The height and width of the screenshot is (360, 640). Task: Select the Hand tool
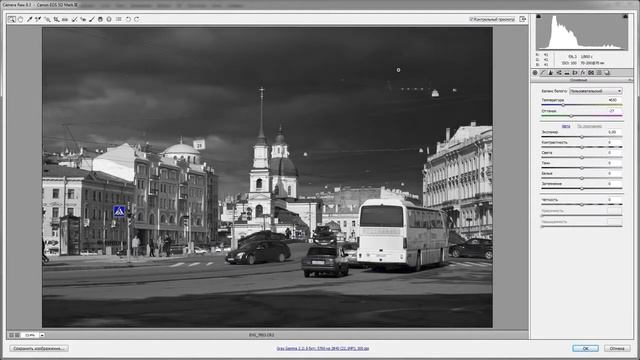click(20, 19)
